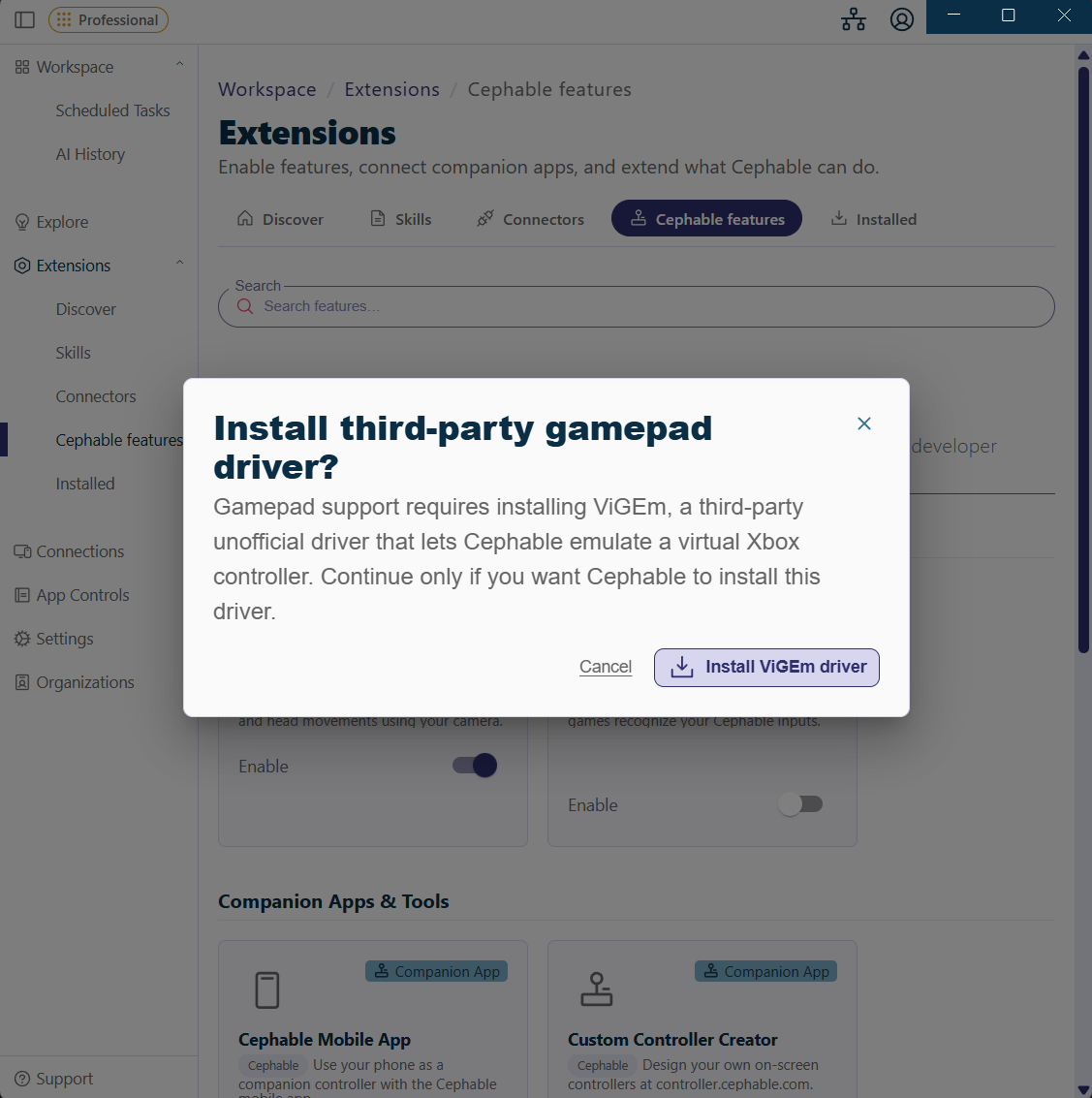Click the Organizations icon in sidebar
This screenshot has height=1098, width=1092.
(22, 682)
